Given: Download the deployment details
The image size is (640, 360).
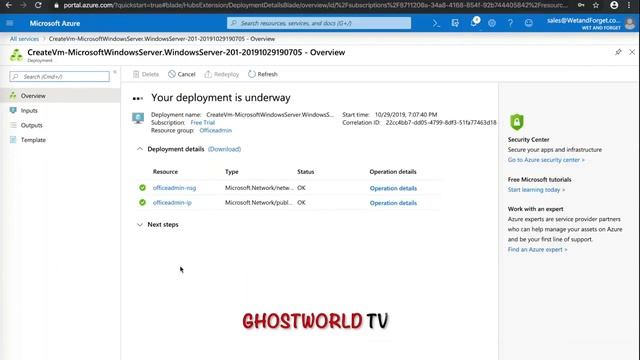Looking at the screenshot, I should 224,149.
